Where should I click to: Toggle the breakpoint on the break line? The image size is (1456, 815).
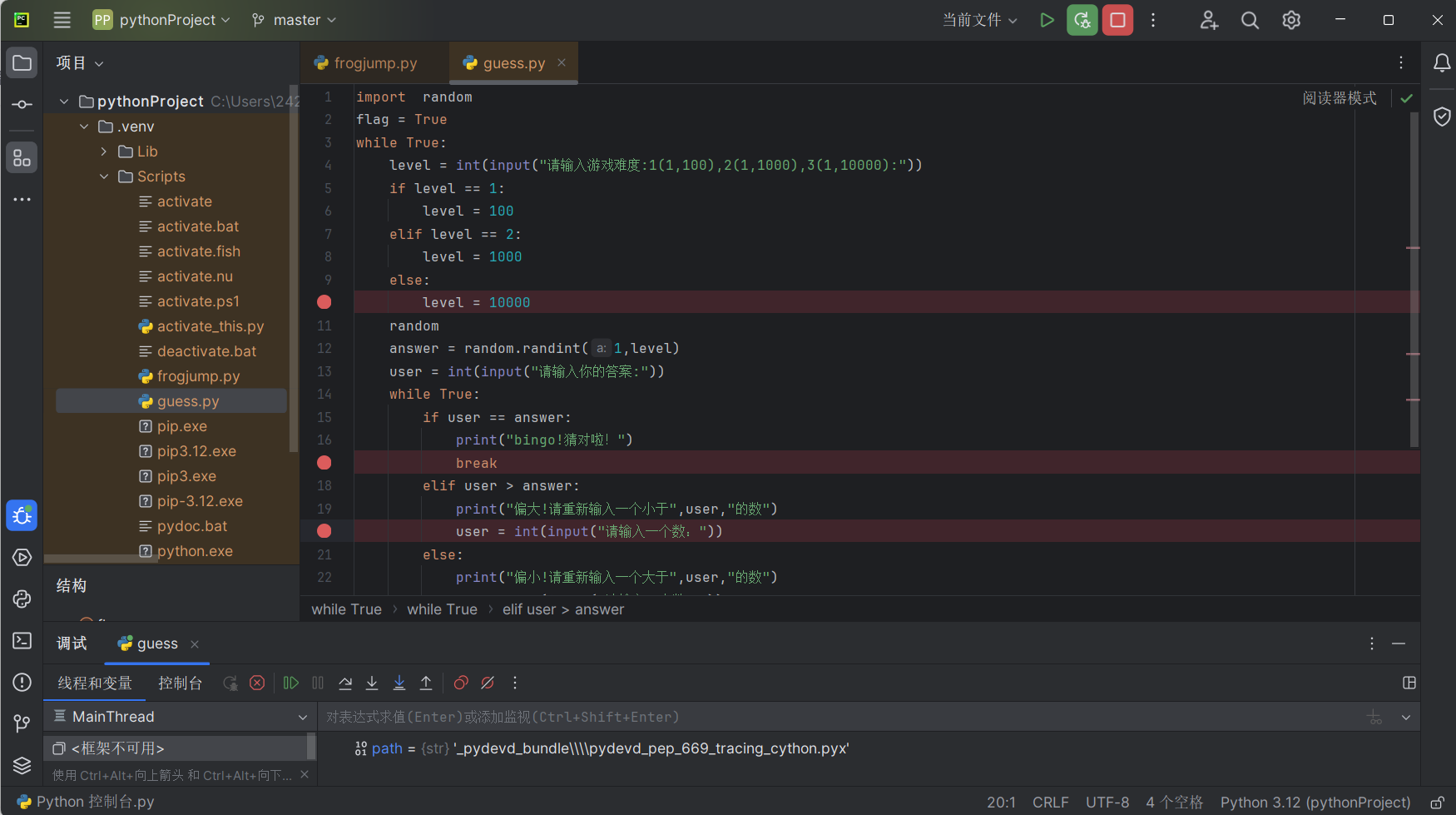pos(324,463)
